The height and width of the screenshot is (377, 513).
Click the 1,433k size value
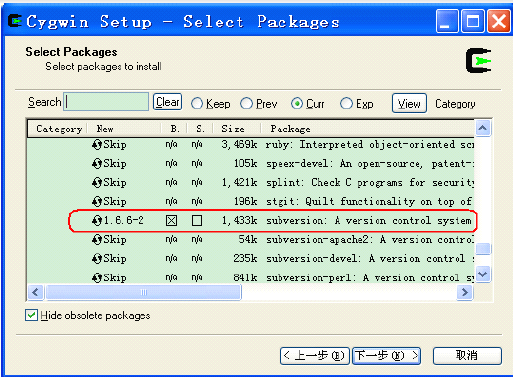(x=240, y=221)
